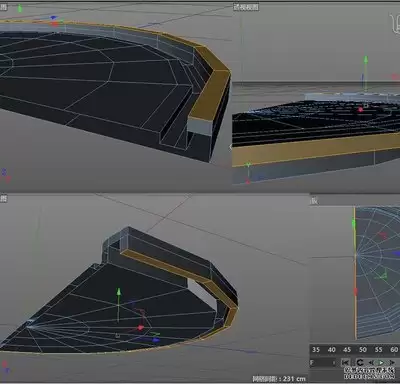This screenshot has width=400, height=384.
Task: Click the current frame input field
Action: (323, 363)
